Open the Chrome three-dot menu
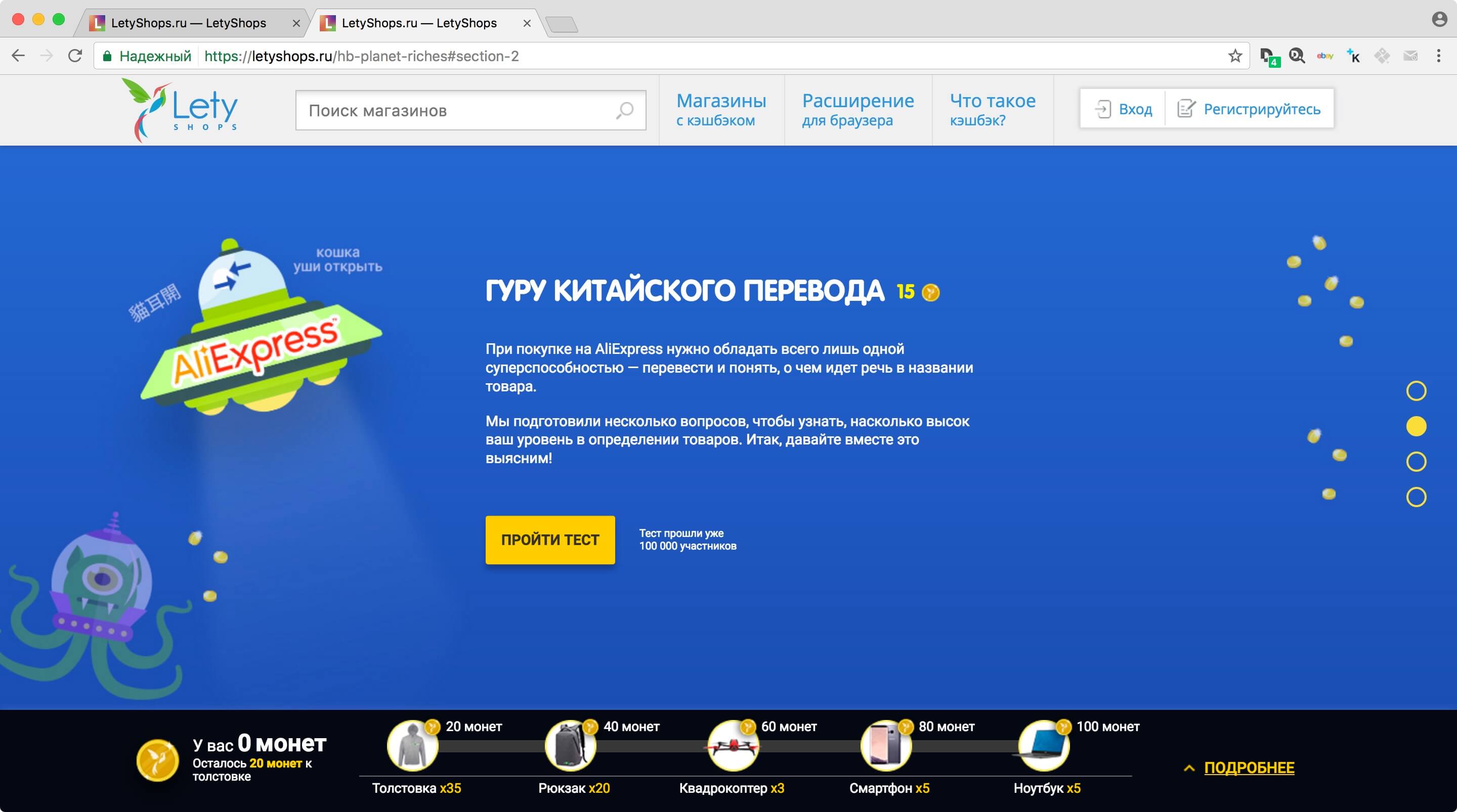Screen dimensions: 1457x812 1438,56
